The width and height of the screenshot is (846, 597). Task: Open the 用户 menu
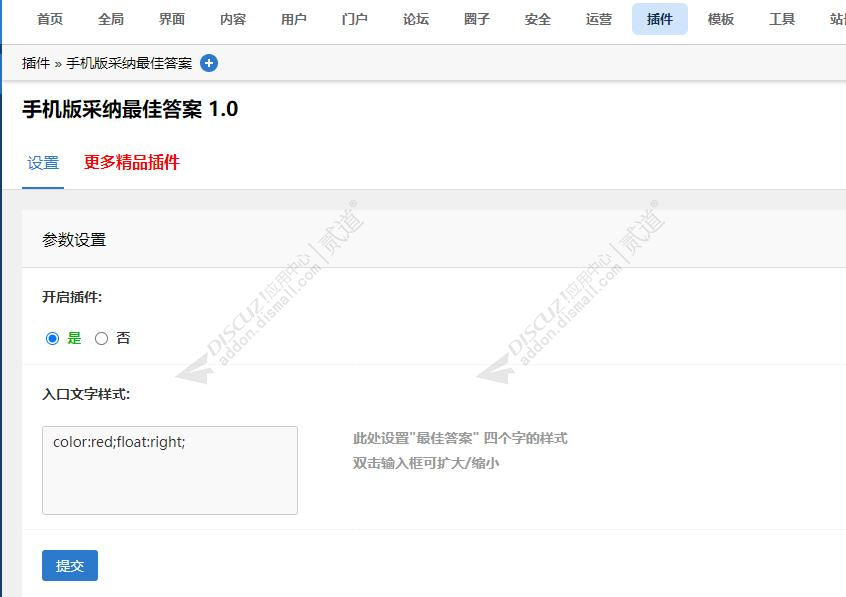click(x=294, y=19)
